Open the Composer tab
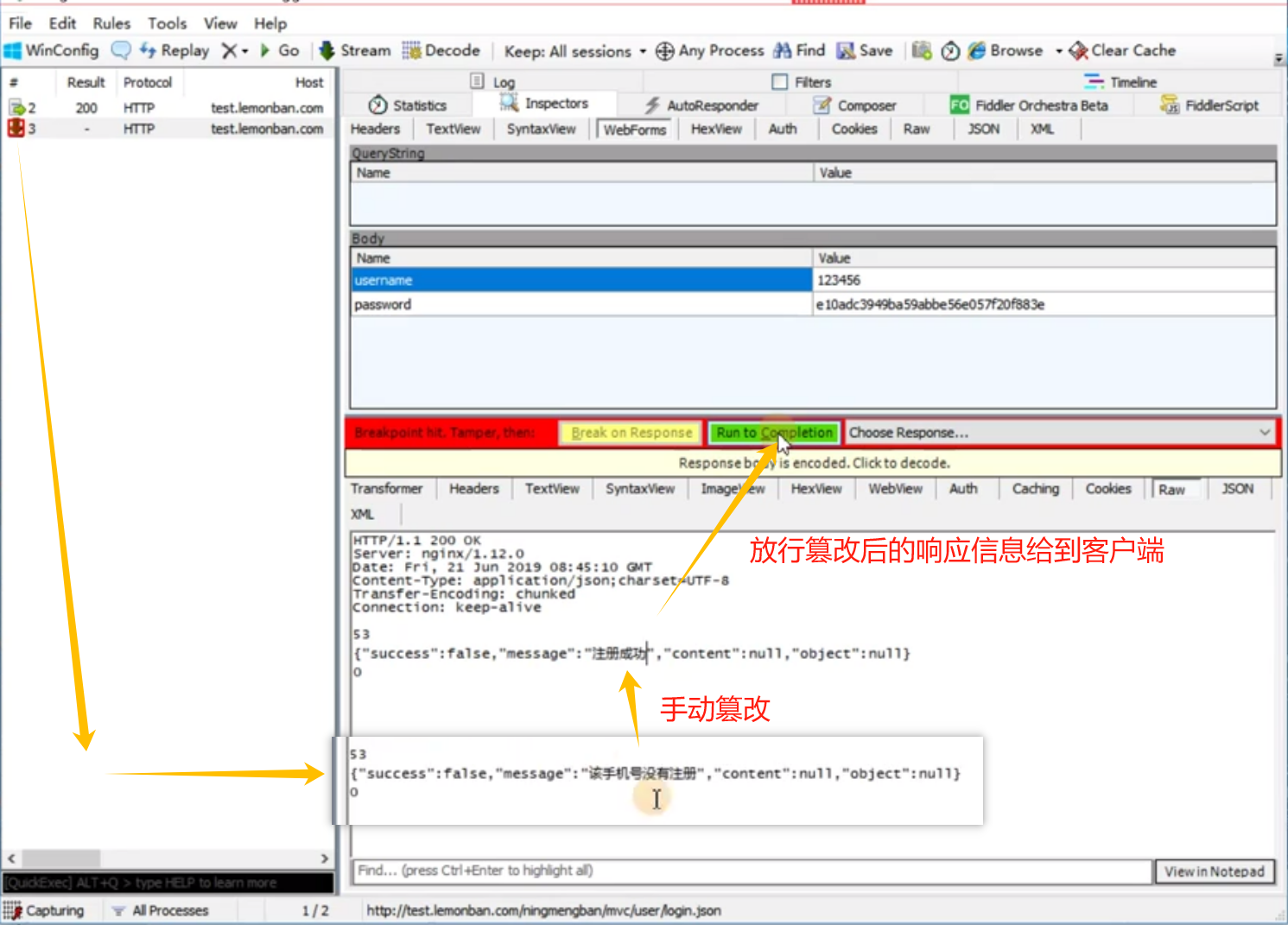This screenshot has height=925, width=1288. click(x=855, y=105)
